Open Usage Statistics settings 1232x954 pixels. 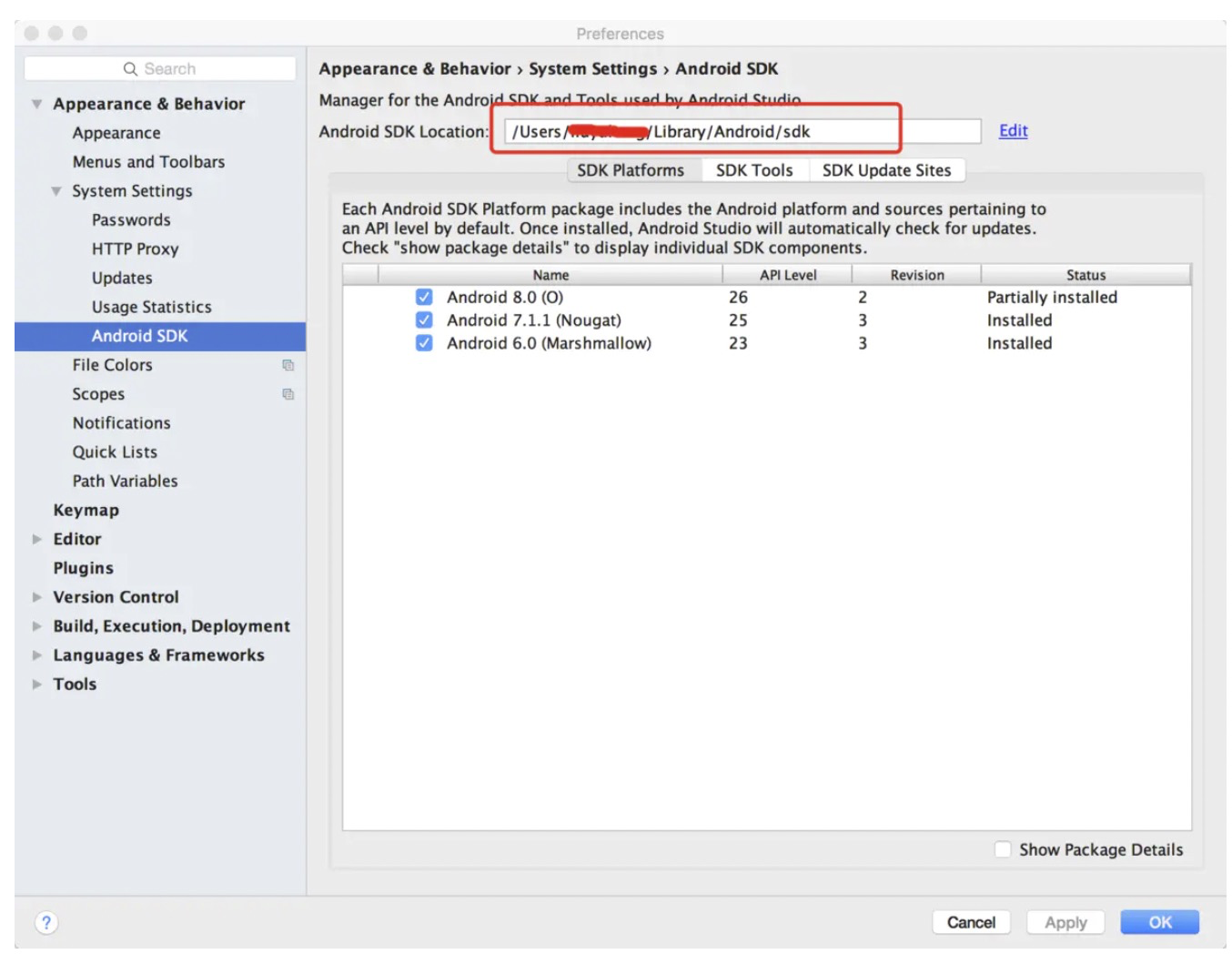[x=151, y=308]
